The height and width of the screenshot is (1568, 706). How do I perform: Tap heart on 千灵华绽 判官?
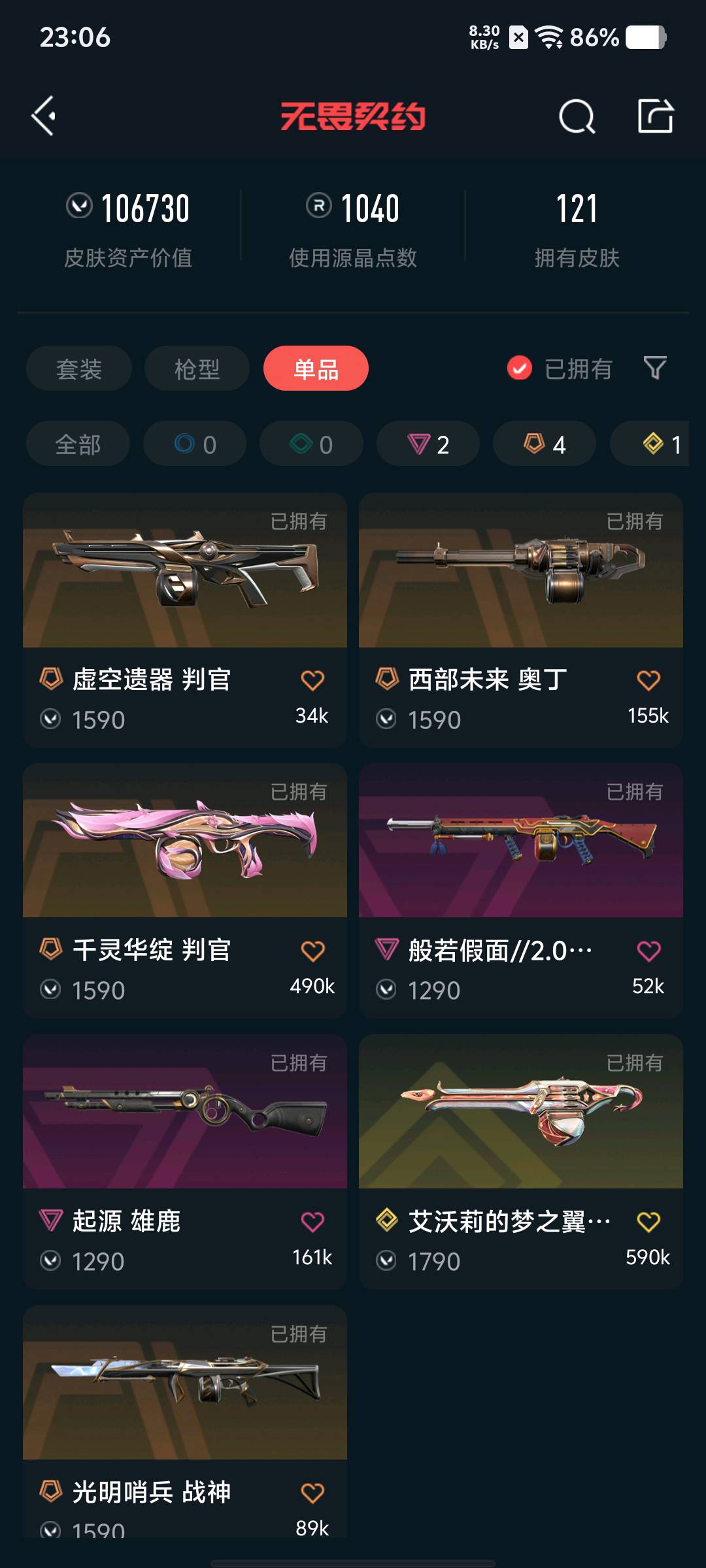point(312,951)
